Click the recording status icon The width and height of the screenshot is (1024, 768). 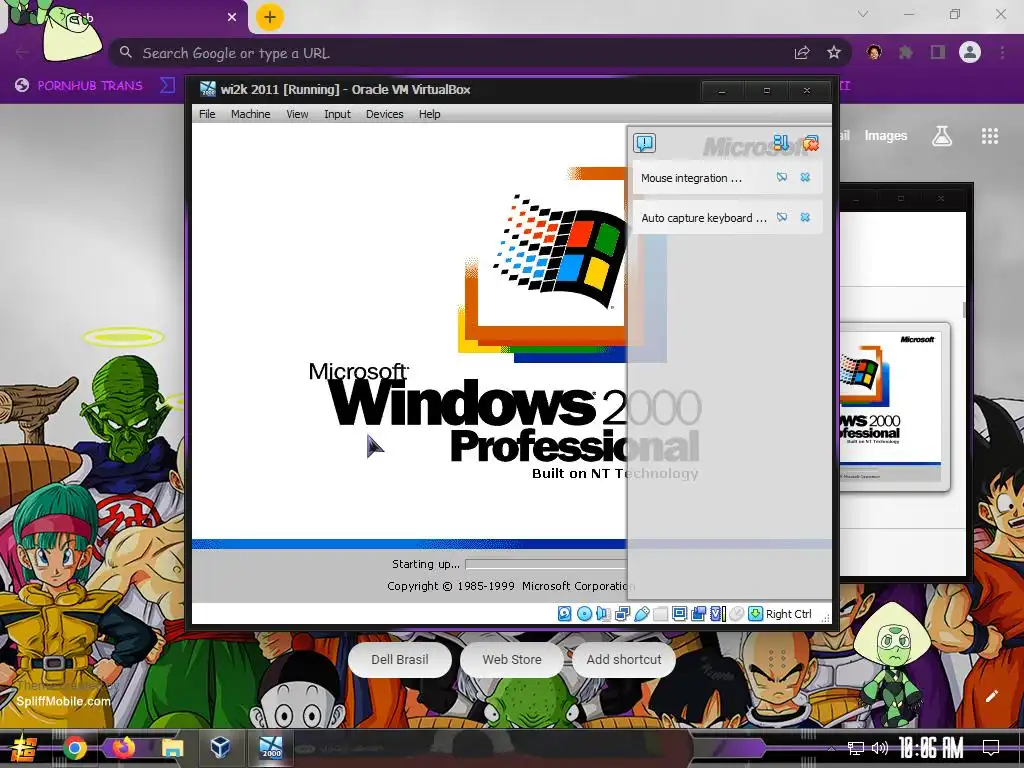[698, 614]
